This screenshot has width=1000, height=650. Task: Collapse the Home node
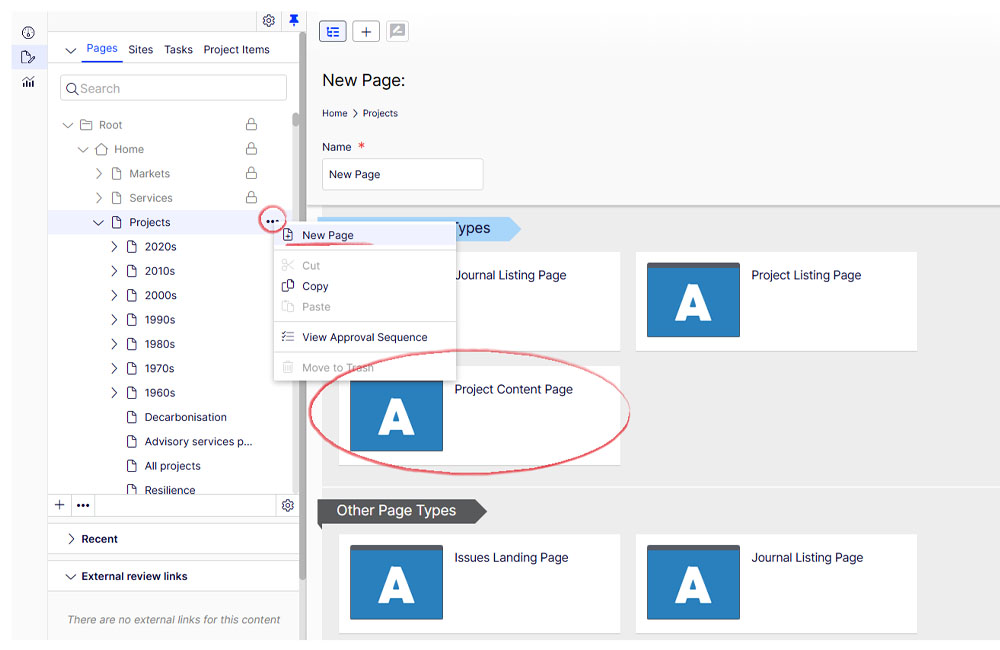(83, 149)
